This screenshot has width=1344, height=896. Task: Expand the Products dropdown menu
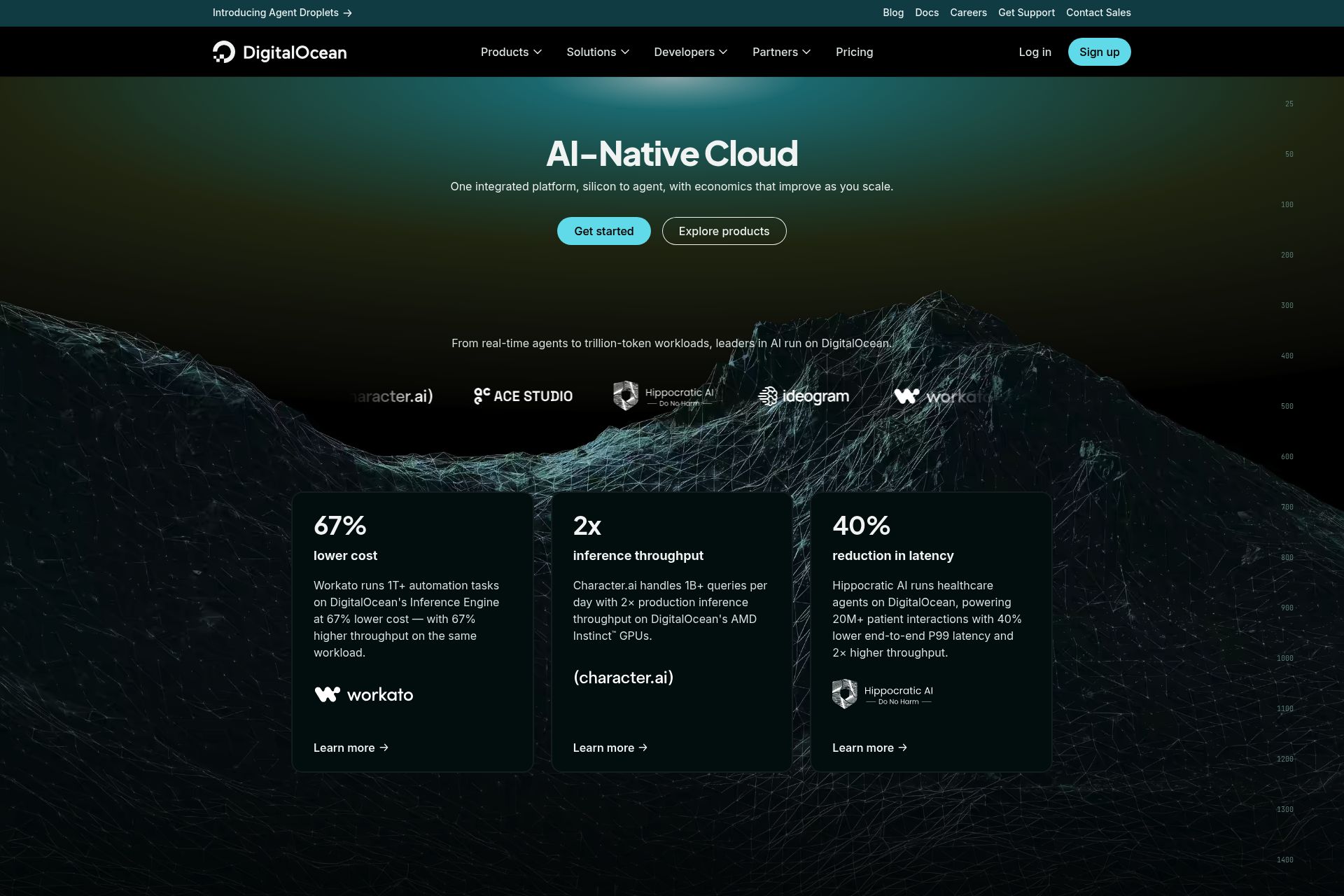tap(511, 52)
